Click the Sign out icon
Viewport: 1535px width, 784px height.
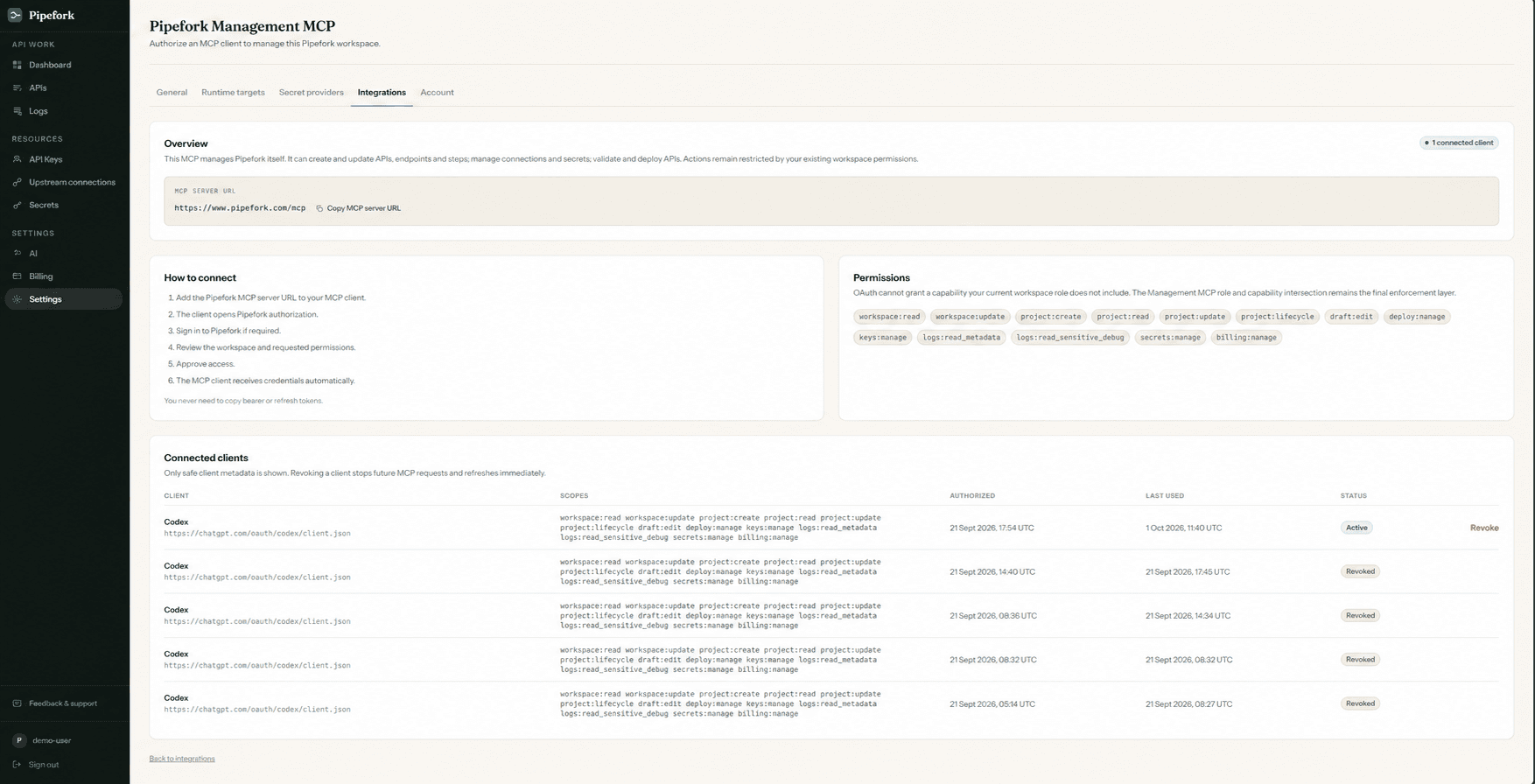17,765
